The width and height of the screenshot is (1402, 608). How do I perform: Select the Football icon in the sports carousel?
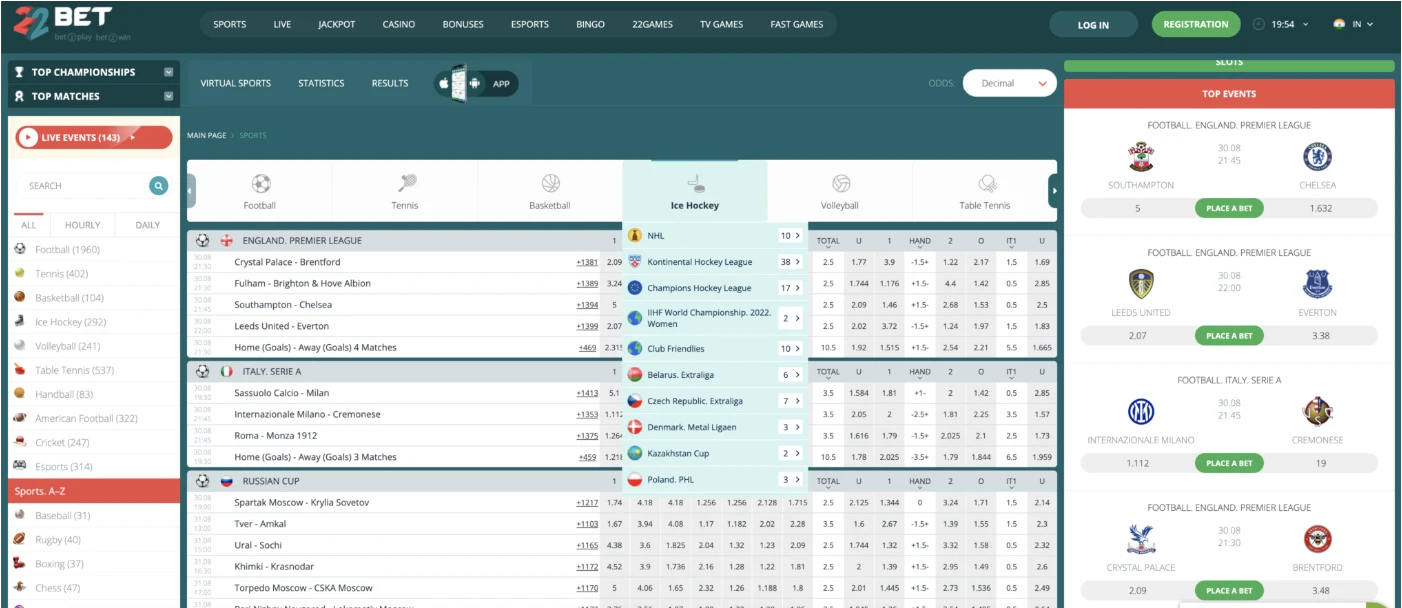(260, 184)
